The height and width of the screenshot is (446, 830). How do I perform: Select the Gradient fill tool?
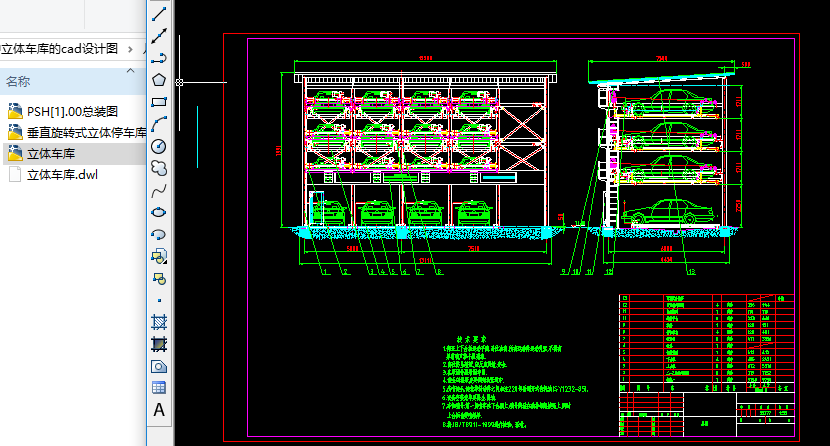point(159,344)
